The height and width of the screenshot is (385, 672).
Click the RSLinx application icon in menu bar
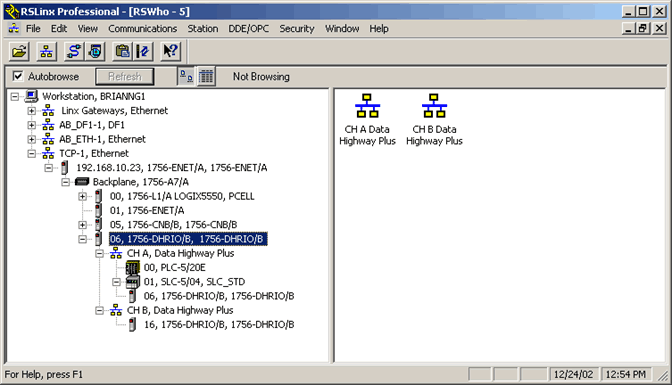click(x=14, y=29)
